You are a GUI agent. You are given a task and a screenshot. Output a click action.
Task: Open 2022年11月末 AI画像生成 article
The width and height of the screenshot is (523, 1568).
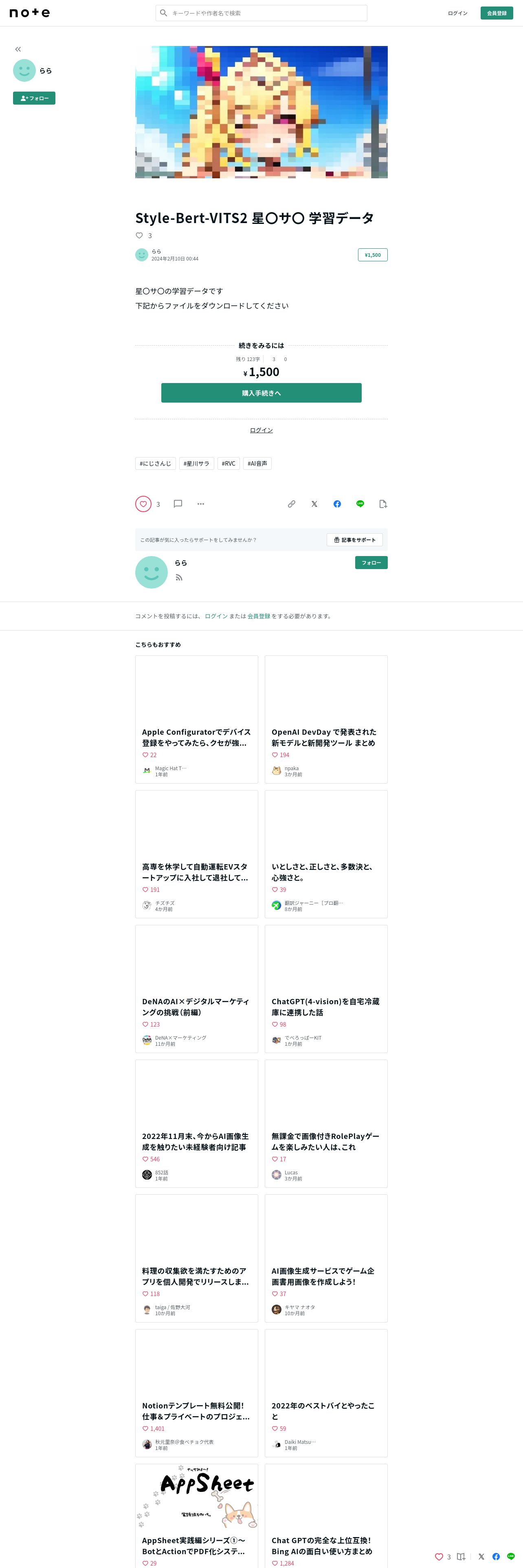click(197, 1123)
